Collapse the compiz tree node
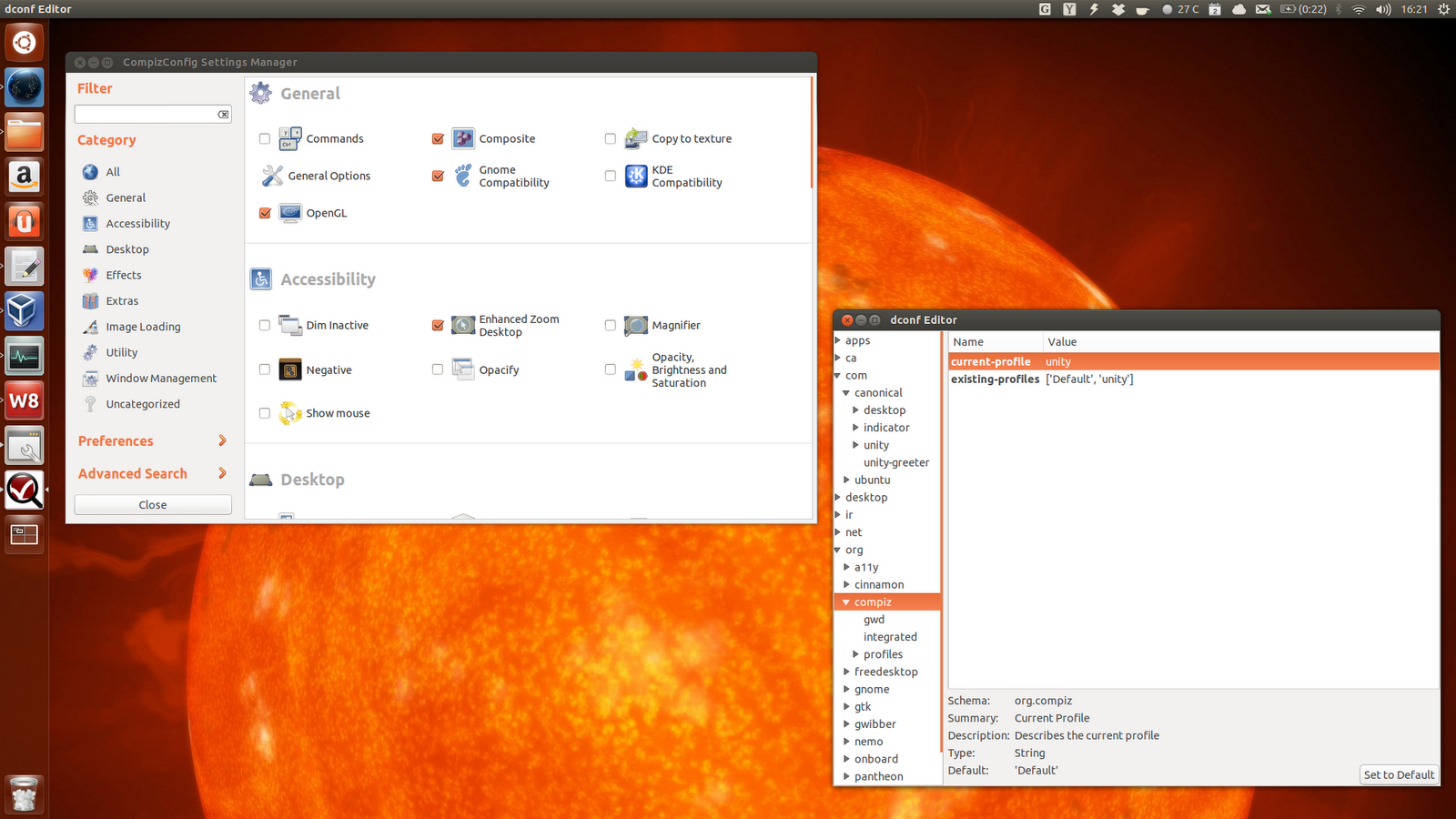1456x819 pixels. tap(846, 602)
